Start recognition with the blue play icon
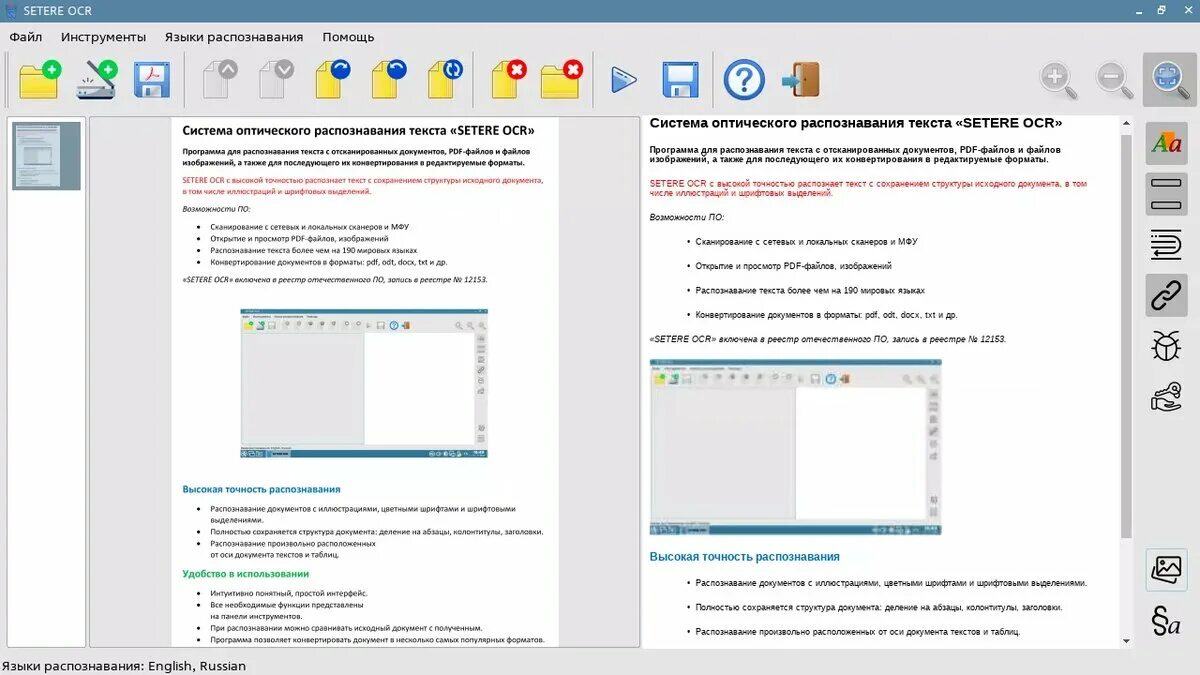The width and height of the screenshot is (1200, 675). [x=624, y=80]
